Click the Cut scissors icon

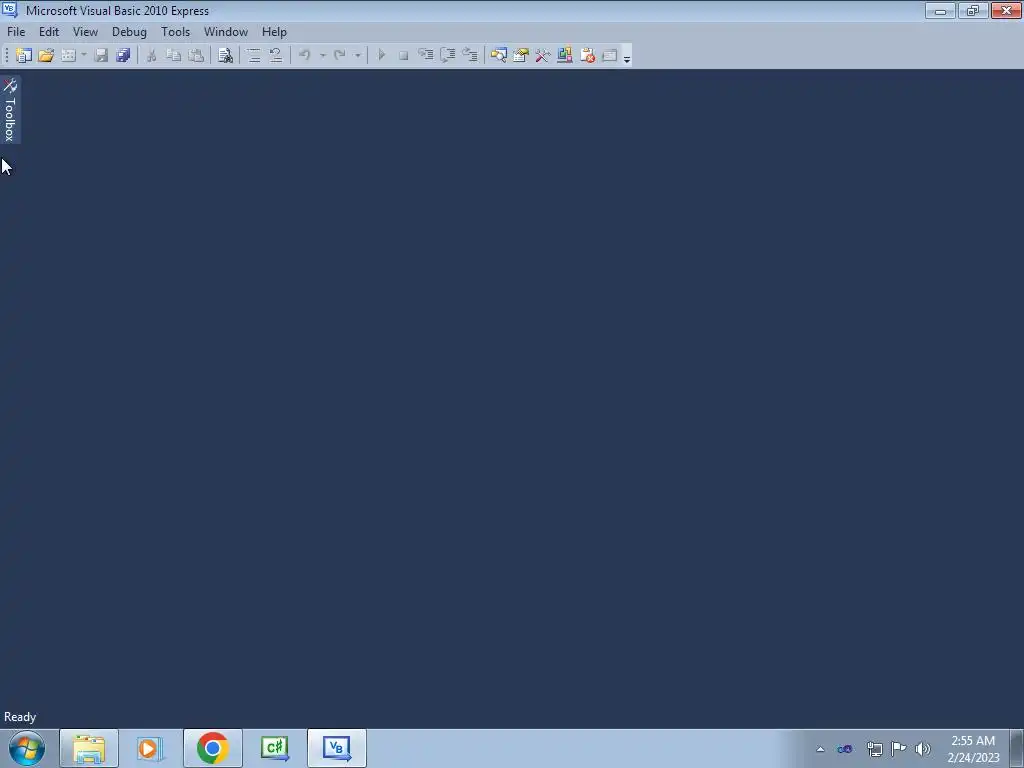[151, 56]
